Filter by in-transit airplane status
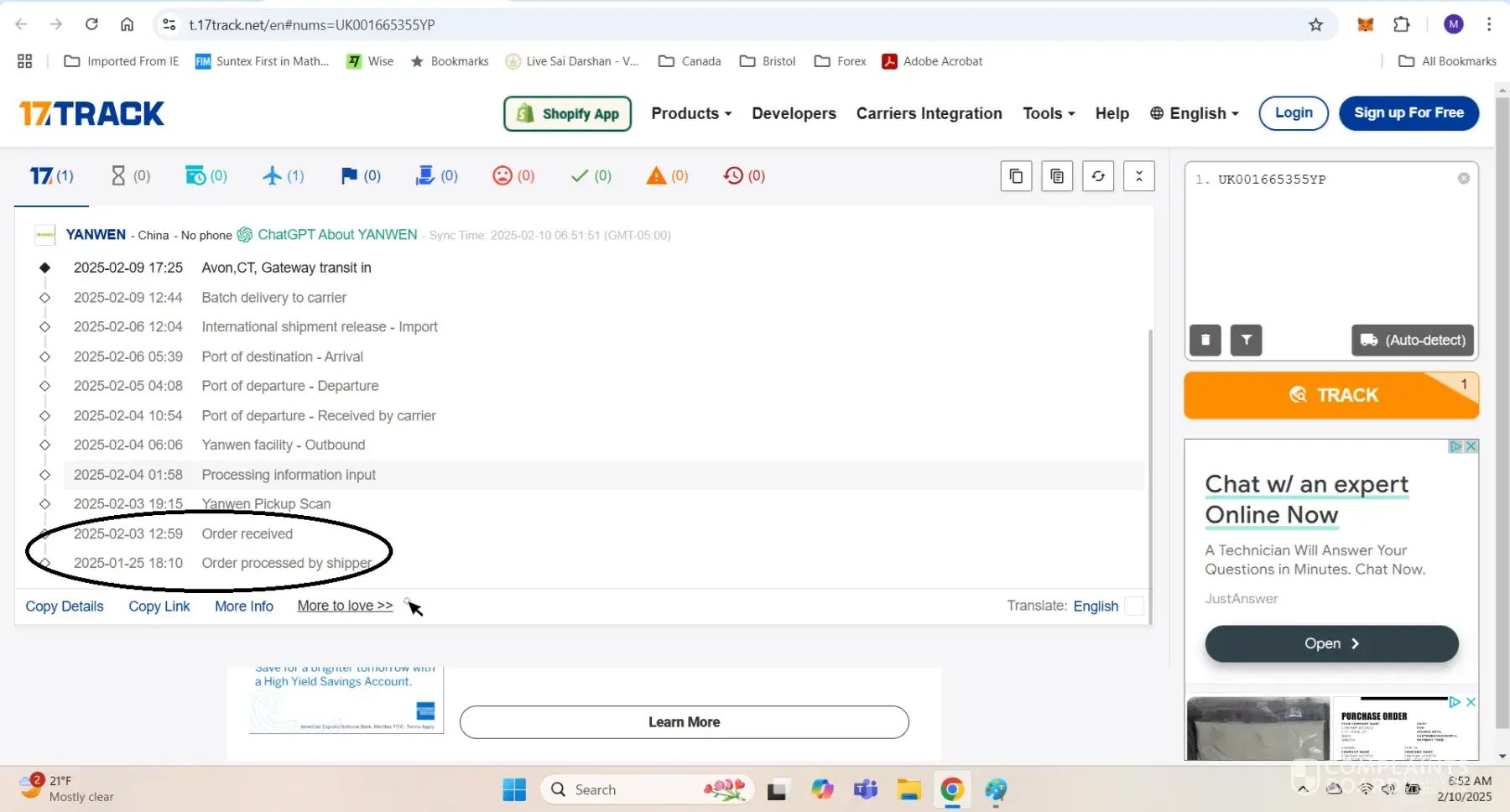1510x812 pixels. [283, 176]
